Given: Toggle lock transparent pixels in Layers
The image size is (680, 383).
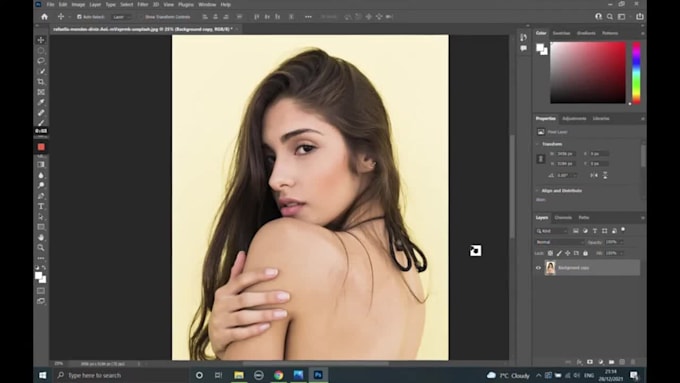Looking at the screenshot, I should click(x=550, y=253).
